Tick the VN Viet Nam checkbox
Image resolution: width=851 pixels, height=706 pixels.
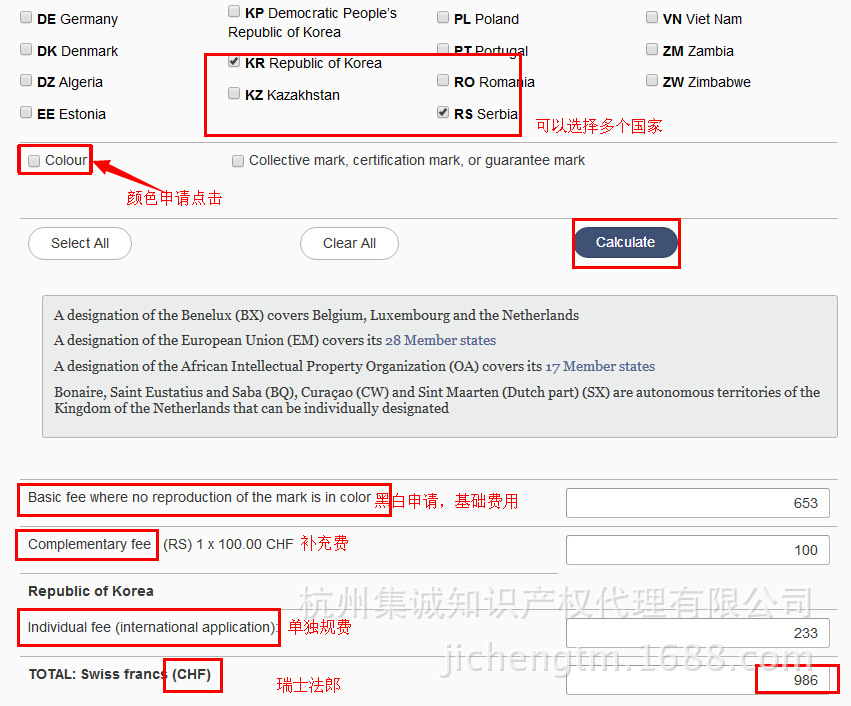click(652, 18)
